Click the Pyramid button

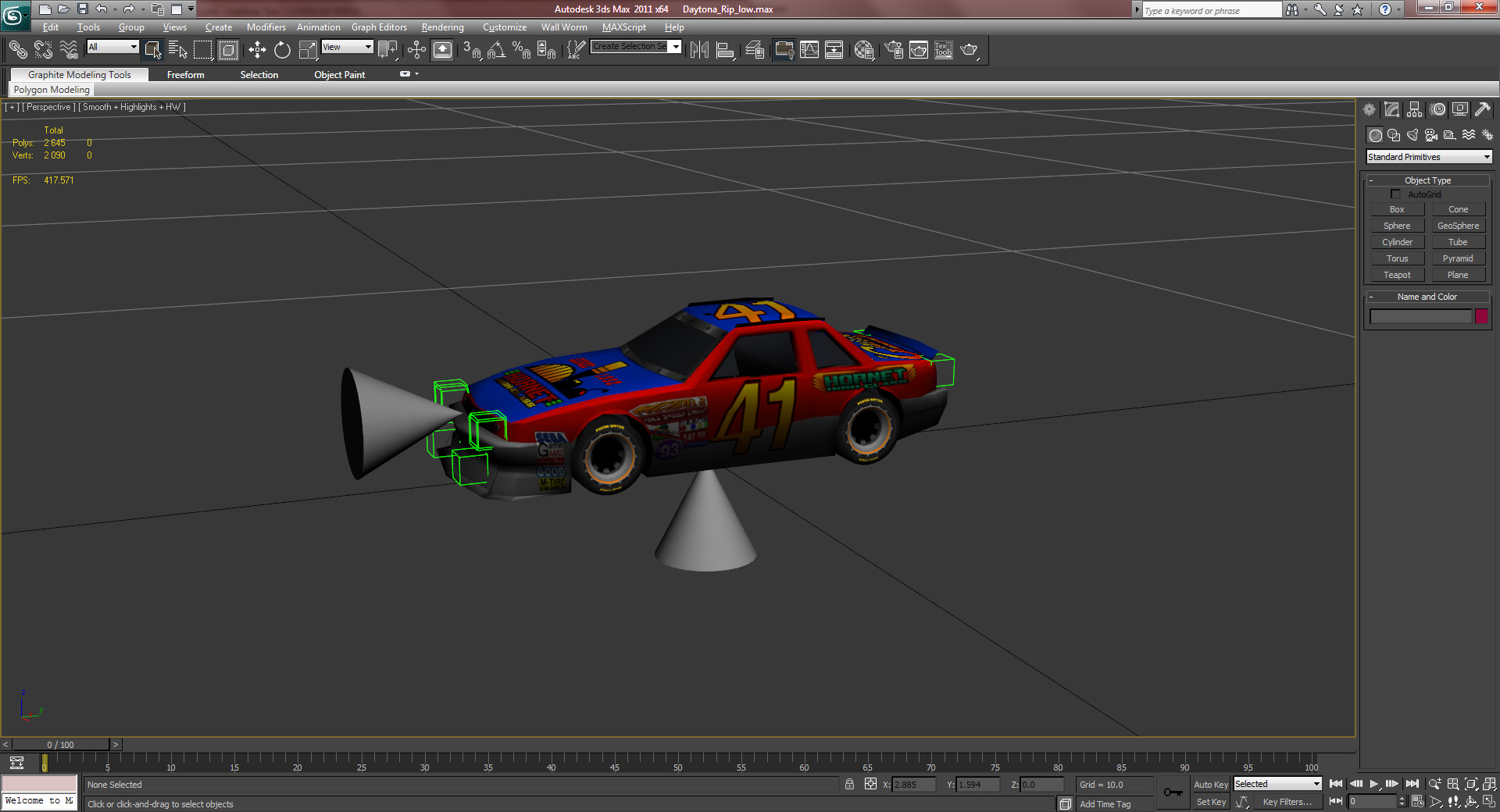(x=1458, y=258)
